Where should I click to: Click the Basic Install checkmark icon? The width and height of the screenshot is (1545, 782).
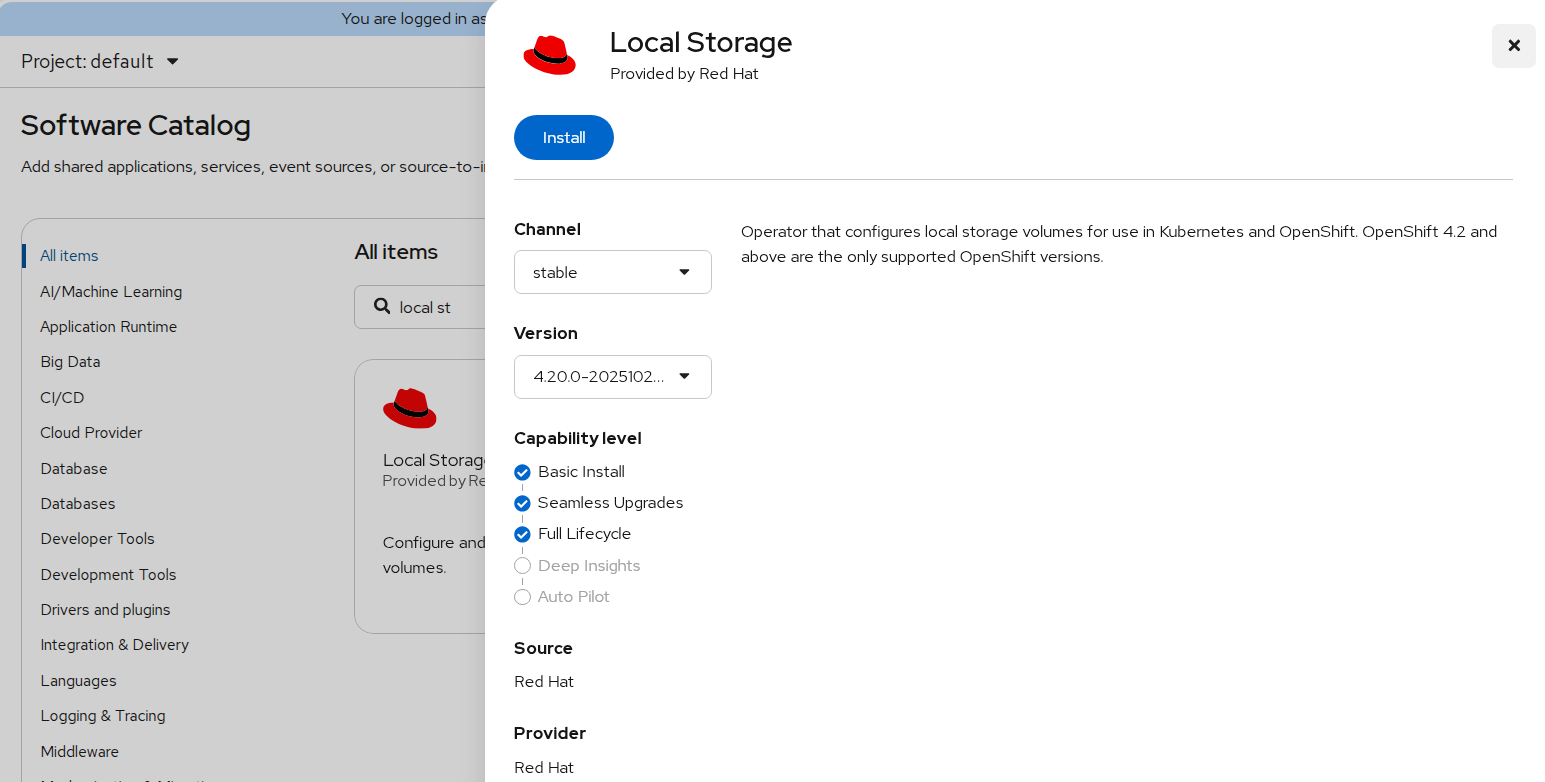(x=522, y=472)
